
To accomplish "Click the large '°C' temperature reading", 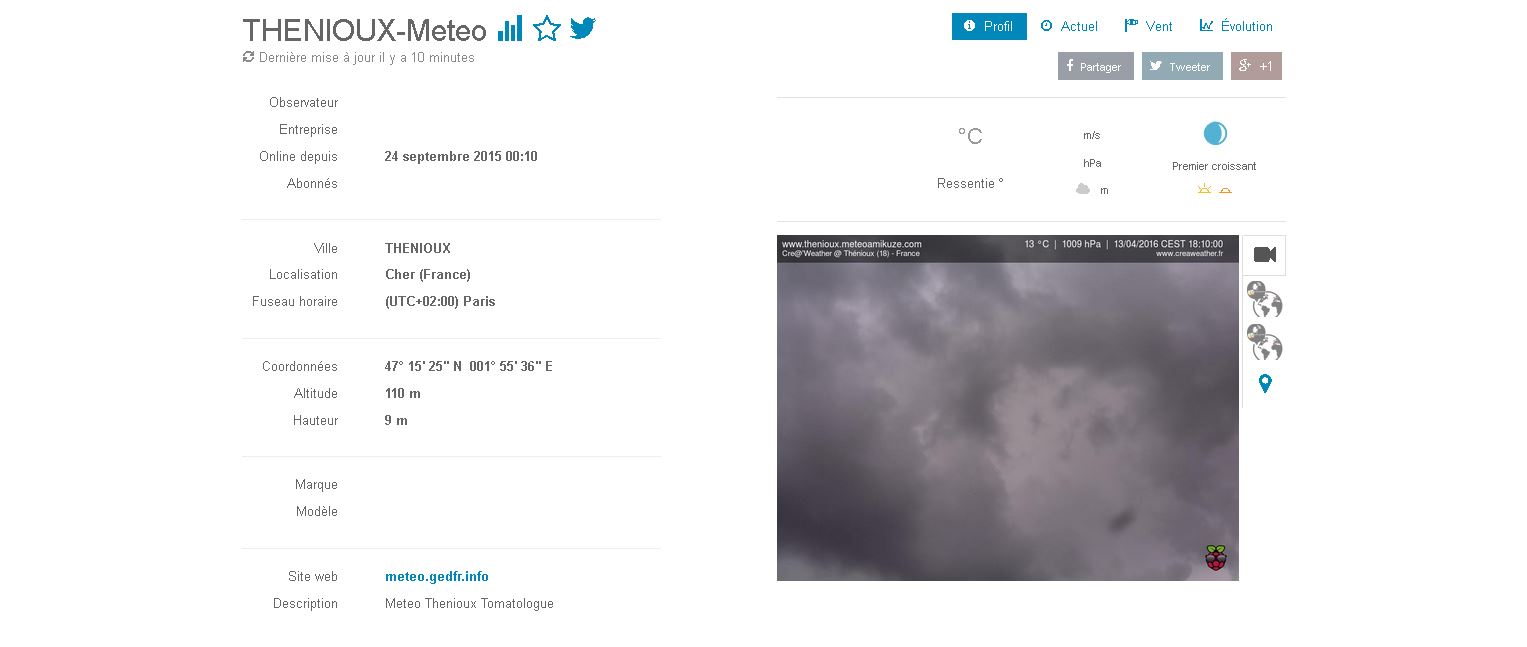I will pyautogui.click(x=970, y=135).
